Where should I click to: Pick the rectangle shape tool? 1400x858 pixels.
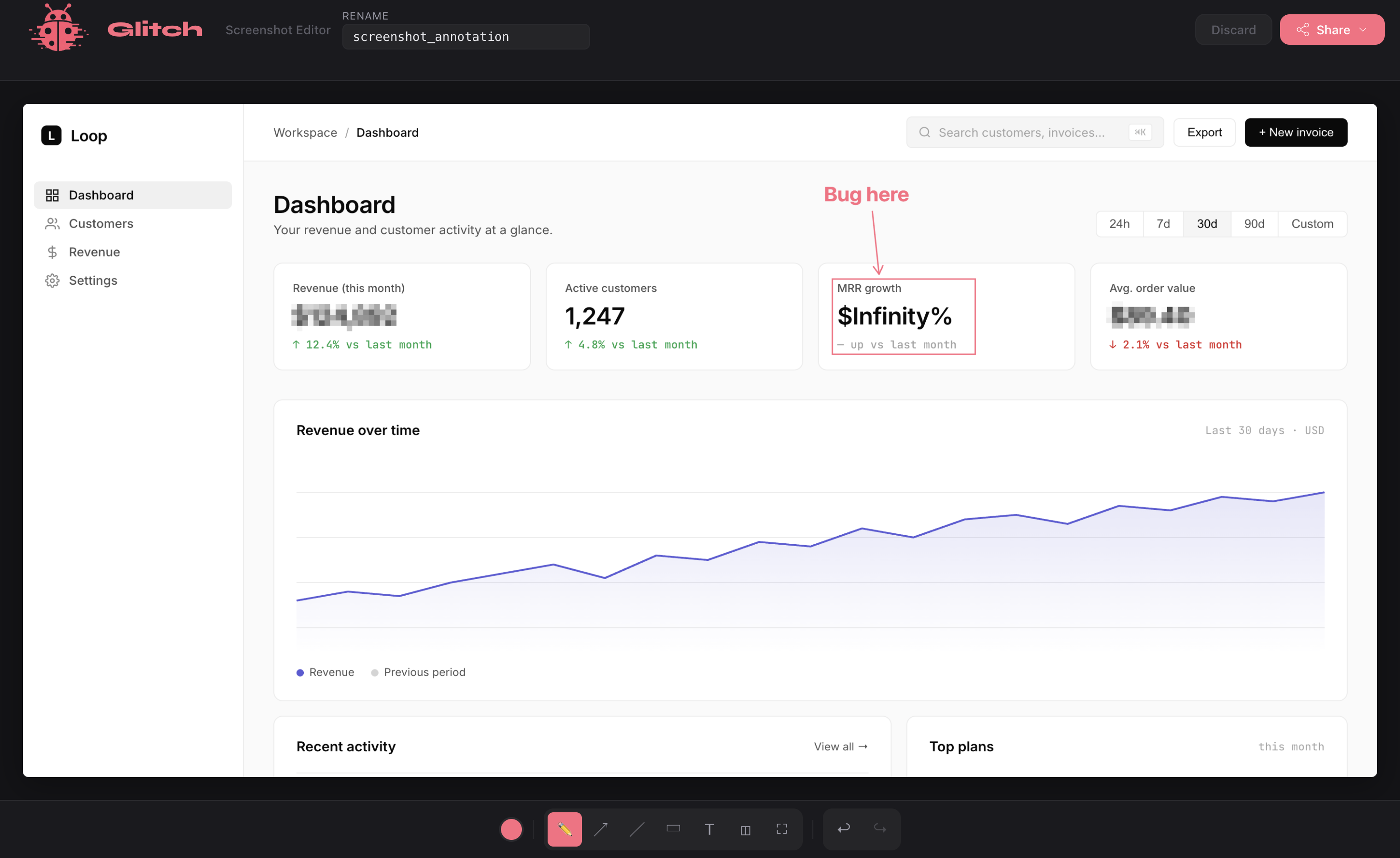click(x=673, y=829)
